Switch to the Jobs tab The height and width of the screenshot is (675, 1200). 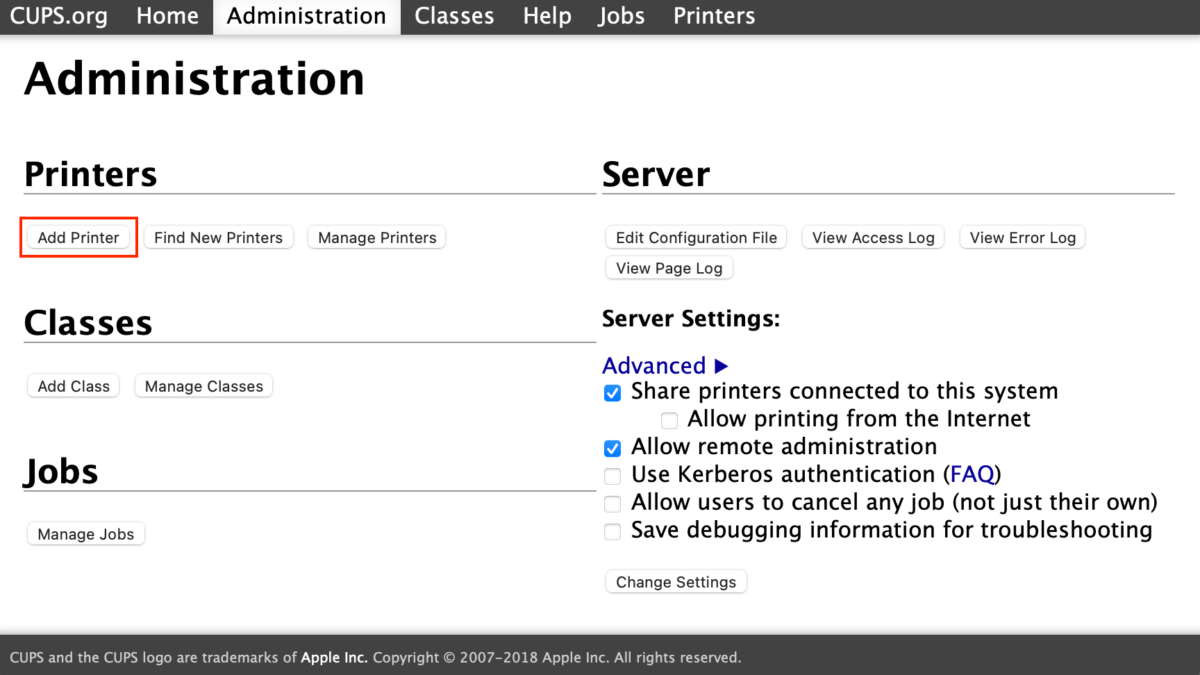[x=621, y=17]
